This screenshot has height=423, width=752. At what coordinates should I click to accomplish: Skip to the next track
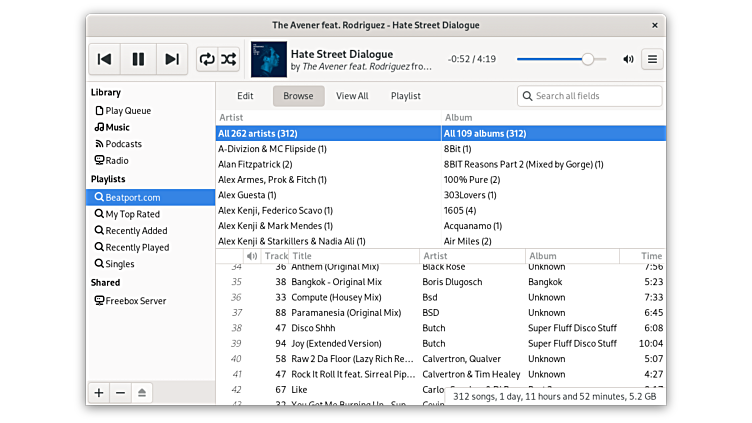tap(172, 59)
